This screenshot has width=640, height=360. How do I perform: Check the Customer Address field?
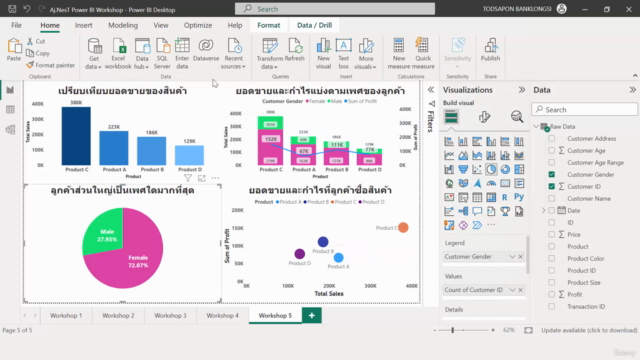[551, 138]
